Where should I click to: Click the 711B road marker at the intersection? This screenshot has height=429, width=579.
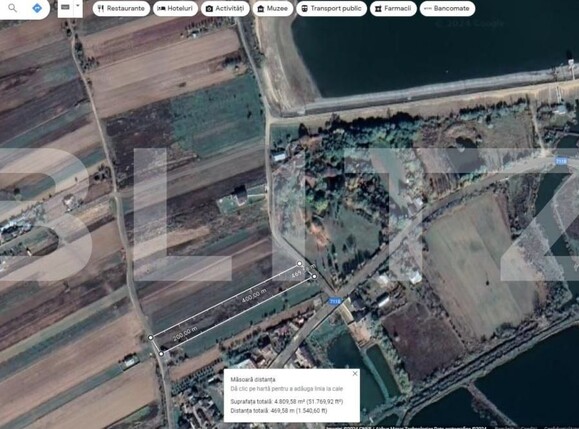[335, 301]
